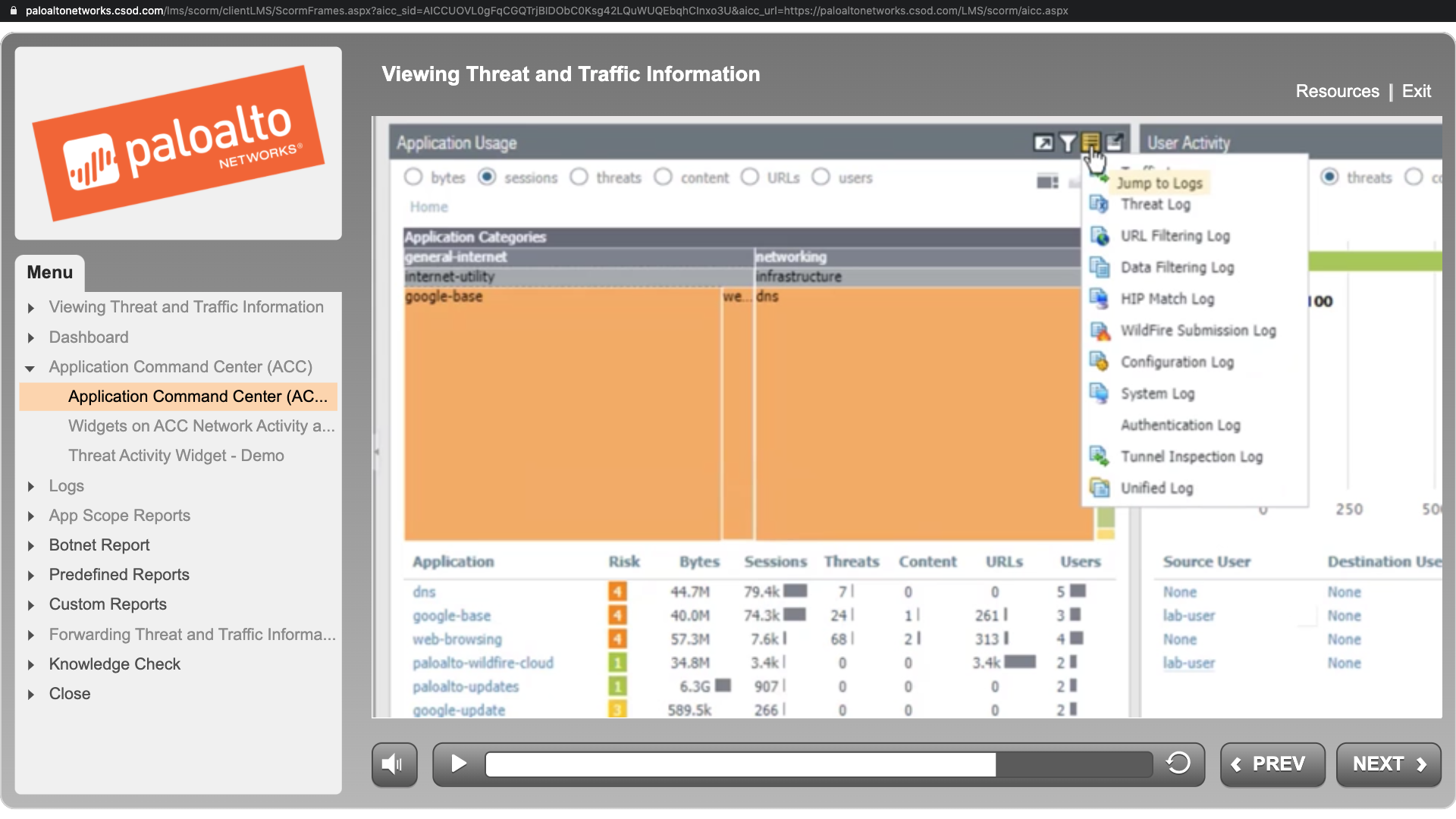Open the Resources link

click(1337, 91)
